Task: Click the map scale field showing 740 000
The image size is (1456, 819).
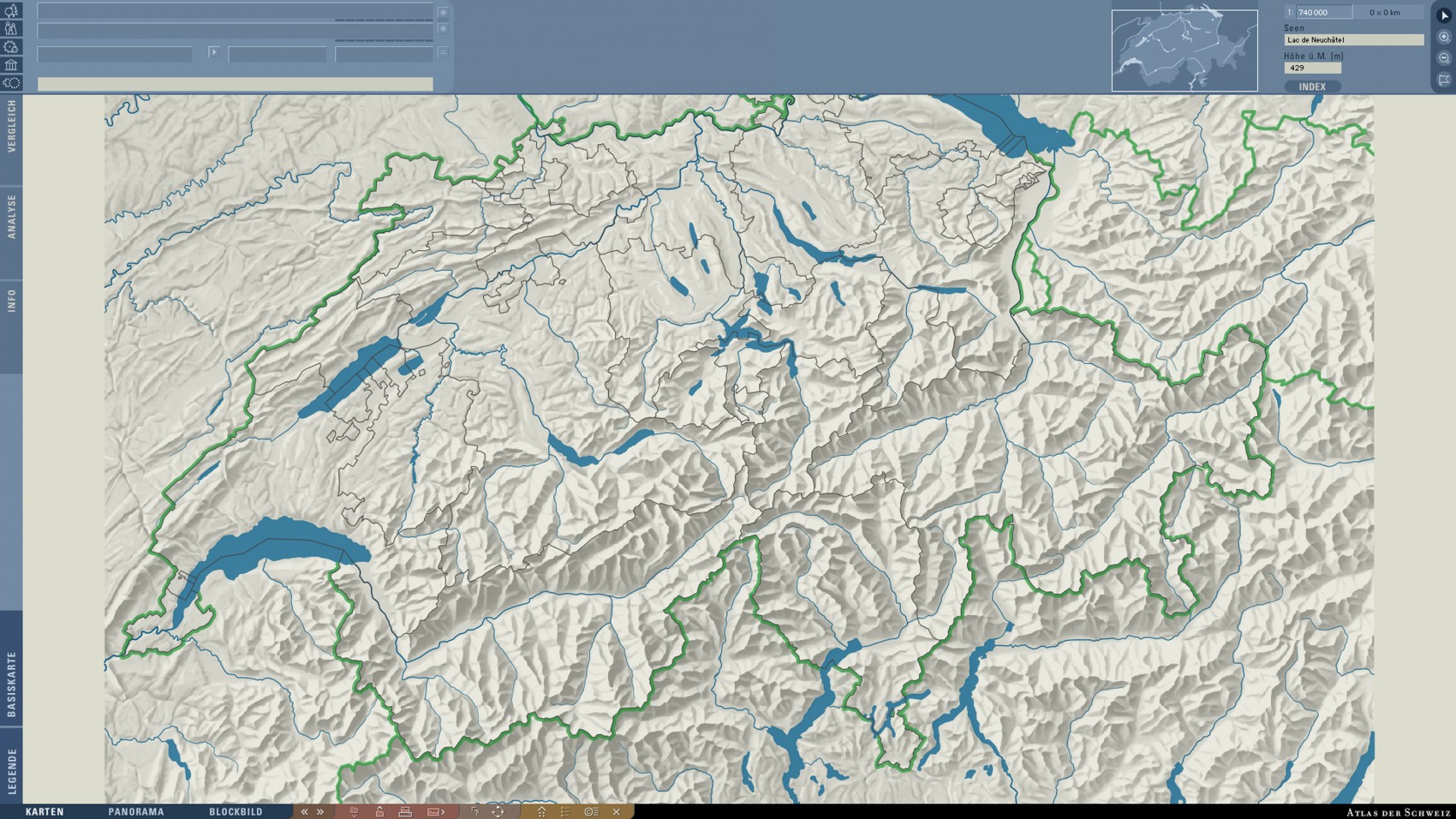Action: 1323,12
